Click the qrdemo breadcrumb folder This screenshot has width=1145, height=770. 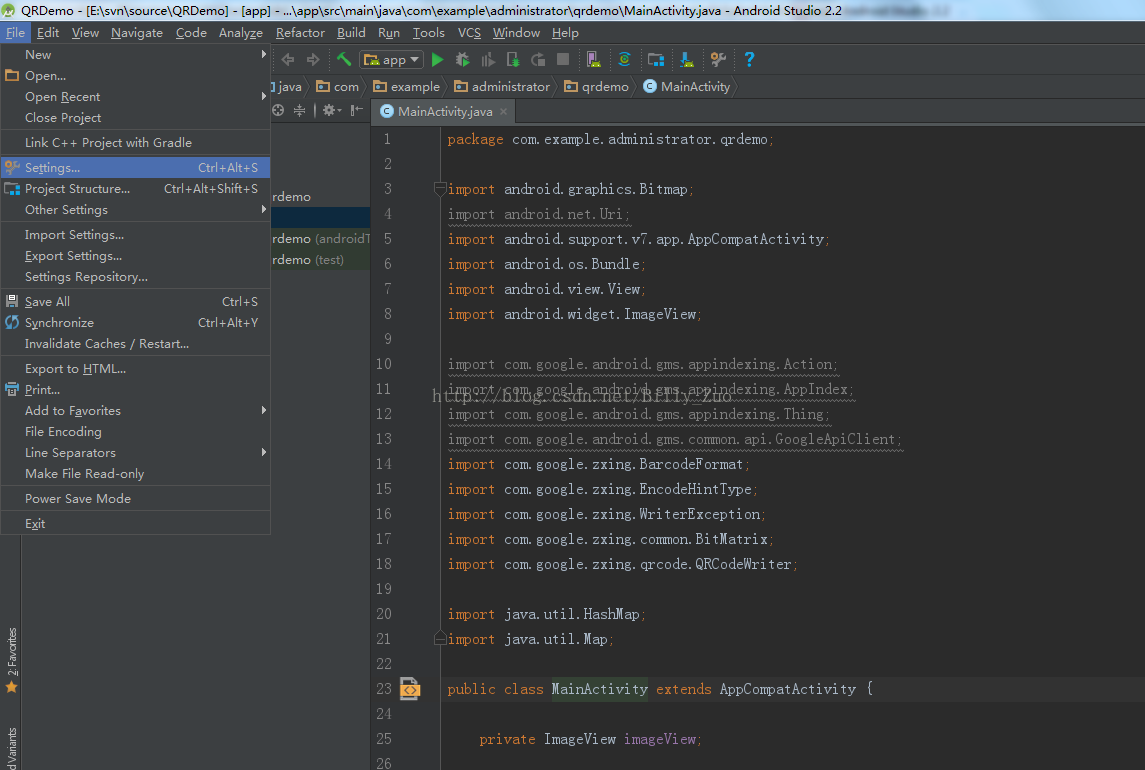click(597, 87)
